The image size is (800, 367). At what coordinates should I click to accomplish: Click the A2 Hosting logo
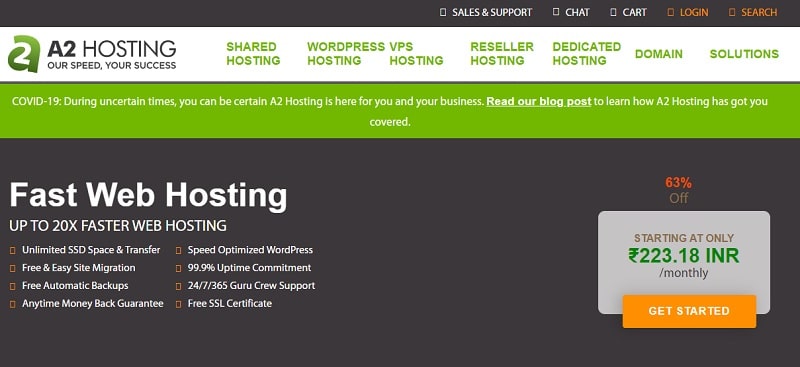coord(92,54)
